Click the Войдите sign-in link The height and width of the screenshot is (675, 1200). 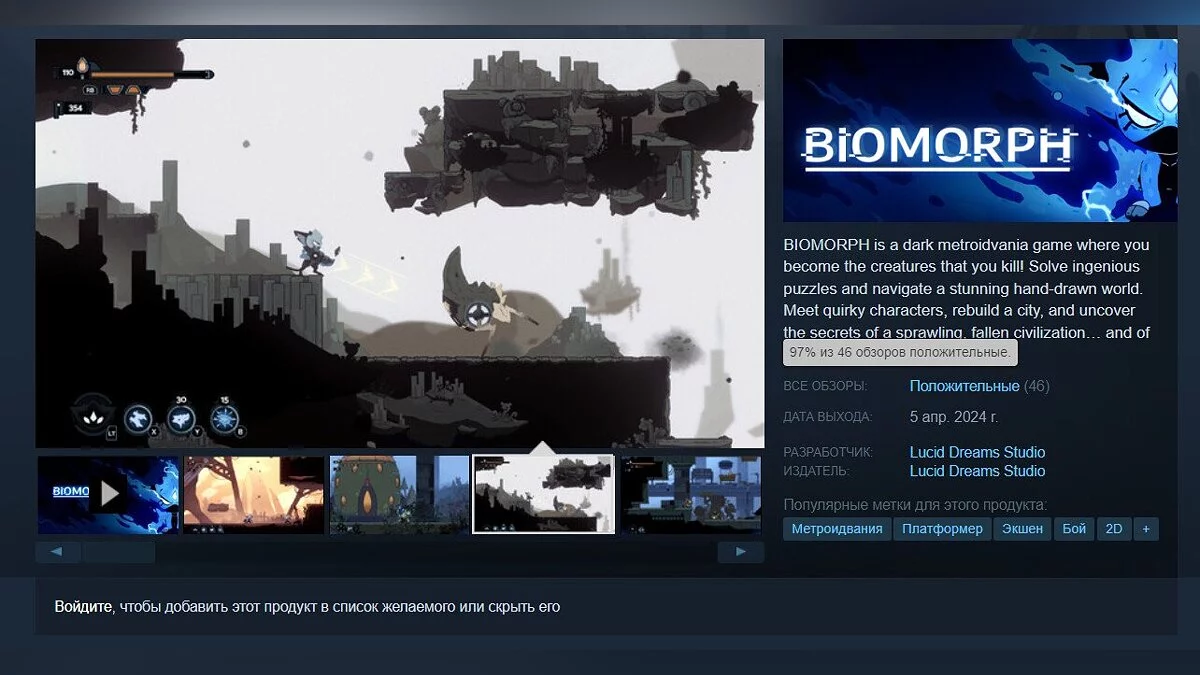click(83, 606)
